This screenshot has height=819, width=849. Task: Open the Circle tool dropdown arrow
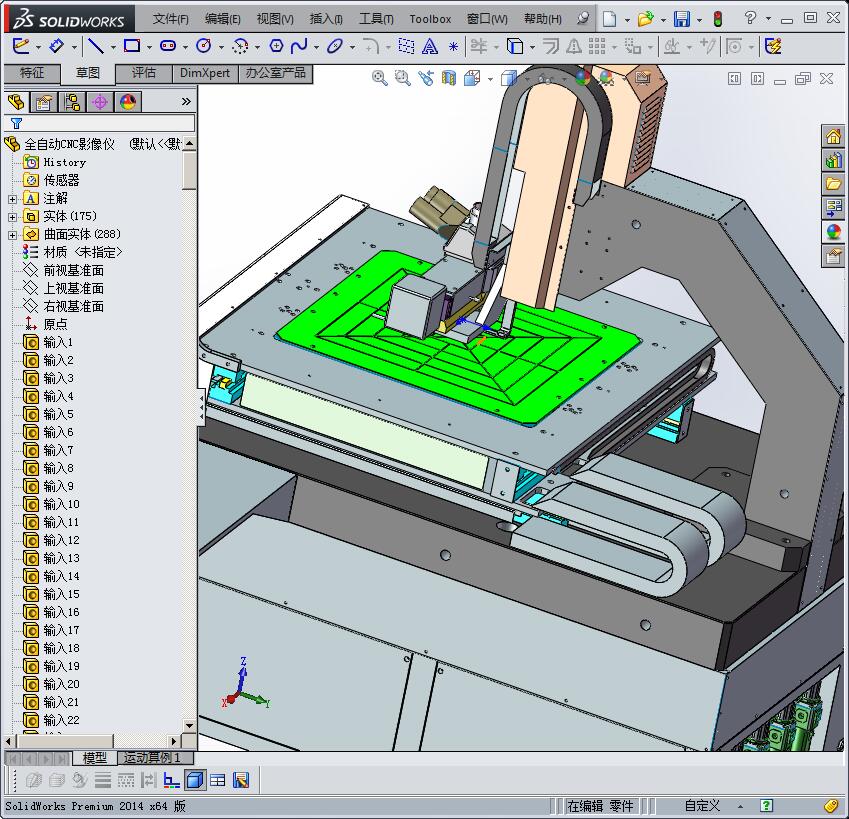[221, 47]
